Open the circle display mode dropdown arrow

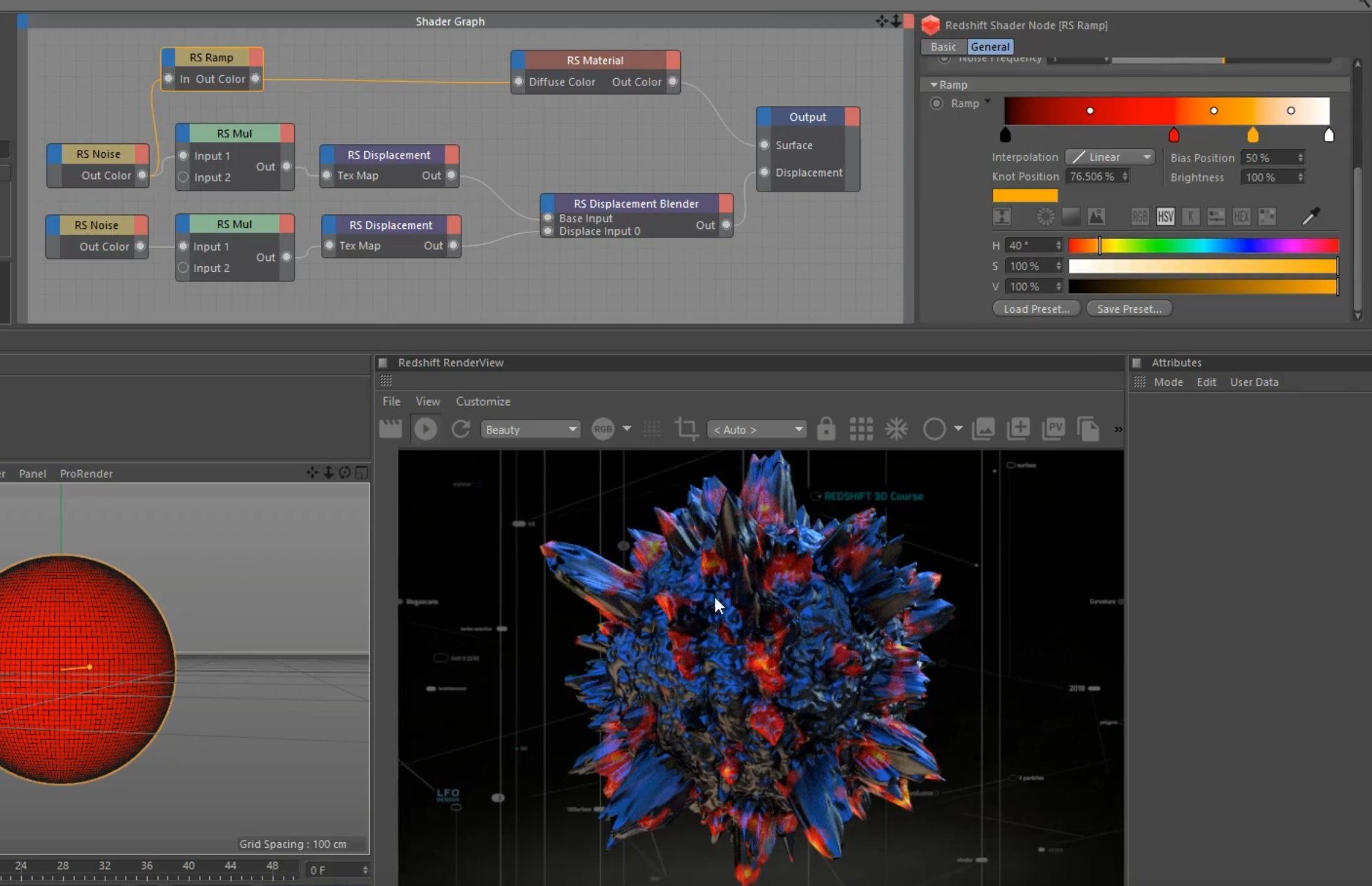click(x=958, y=429)
